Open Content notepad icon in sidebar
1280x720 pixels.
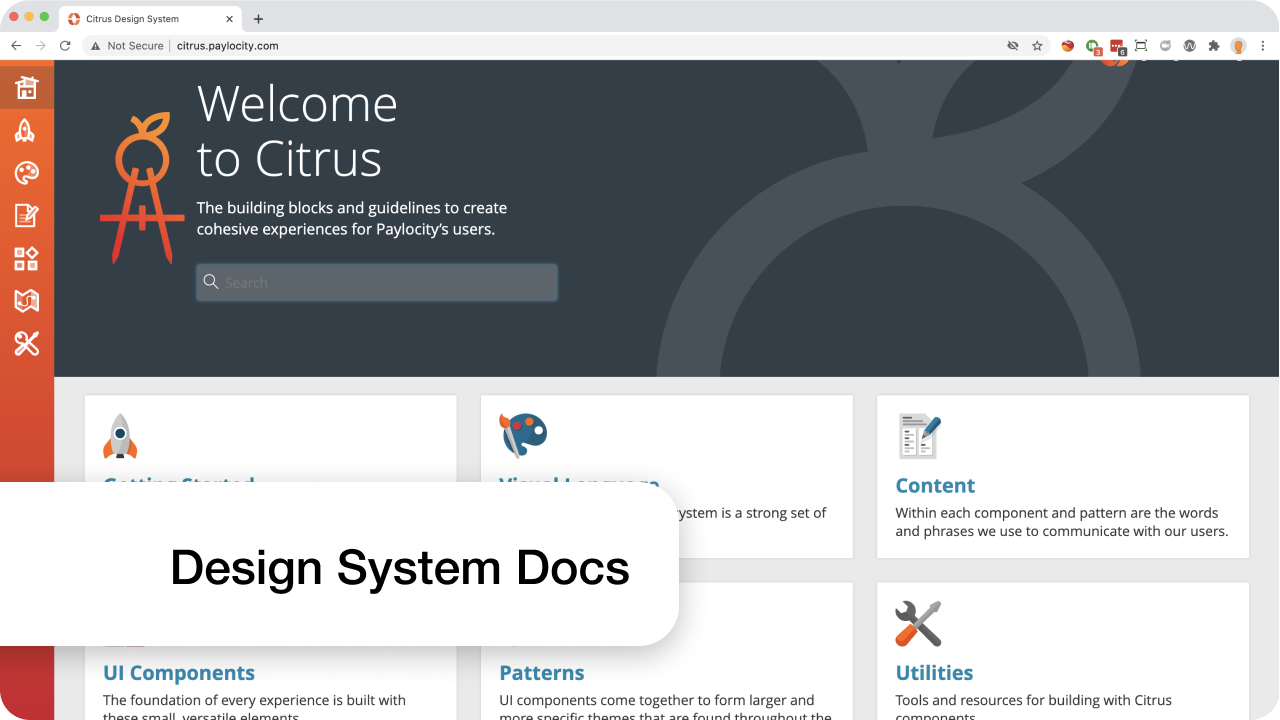tap(27, 215)
